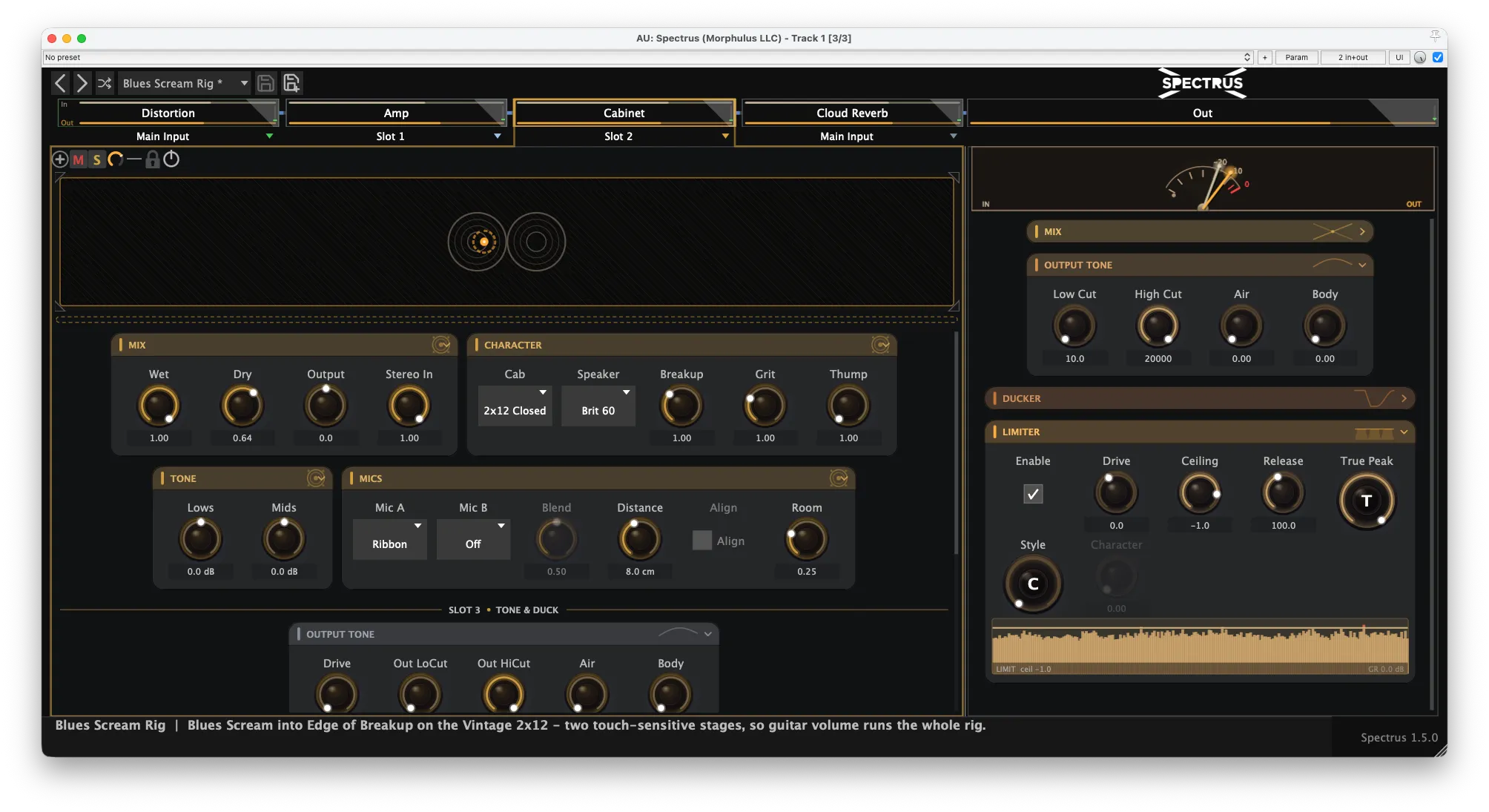This screenshot has height=812, width=1489.
Task: Open the Cab 2x12 Closed dropdown
Action: click(x=515, y=406)
